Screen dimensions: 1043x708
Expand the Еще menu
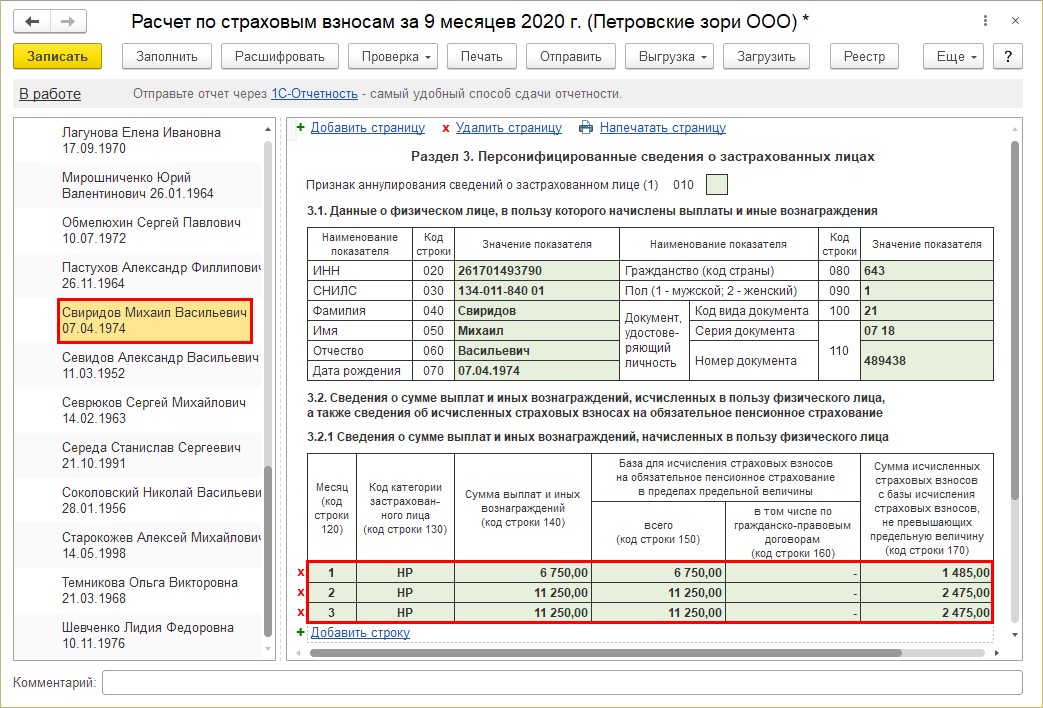tap(953, 57)
